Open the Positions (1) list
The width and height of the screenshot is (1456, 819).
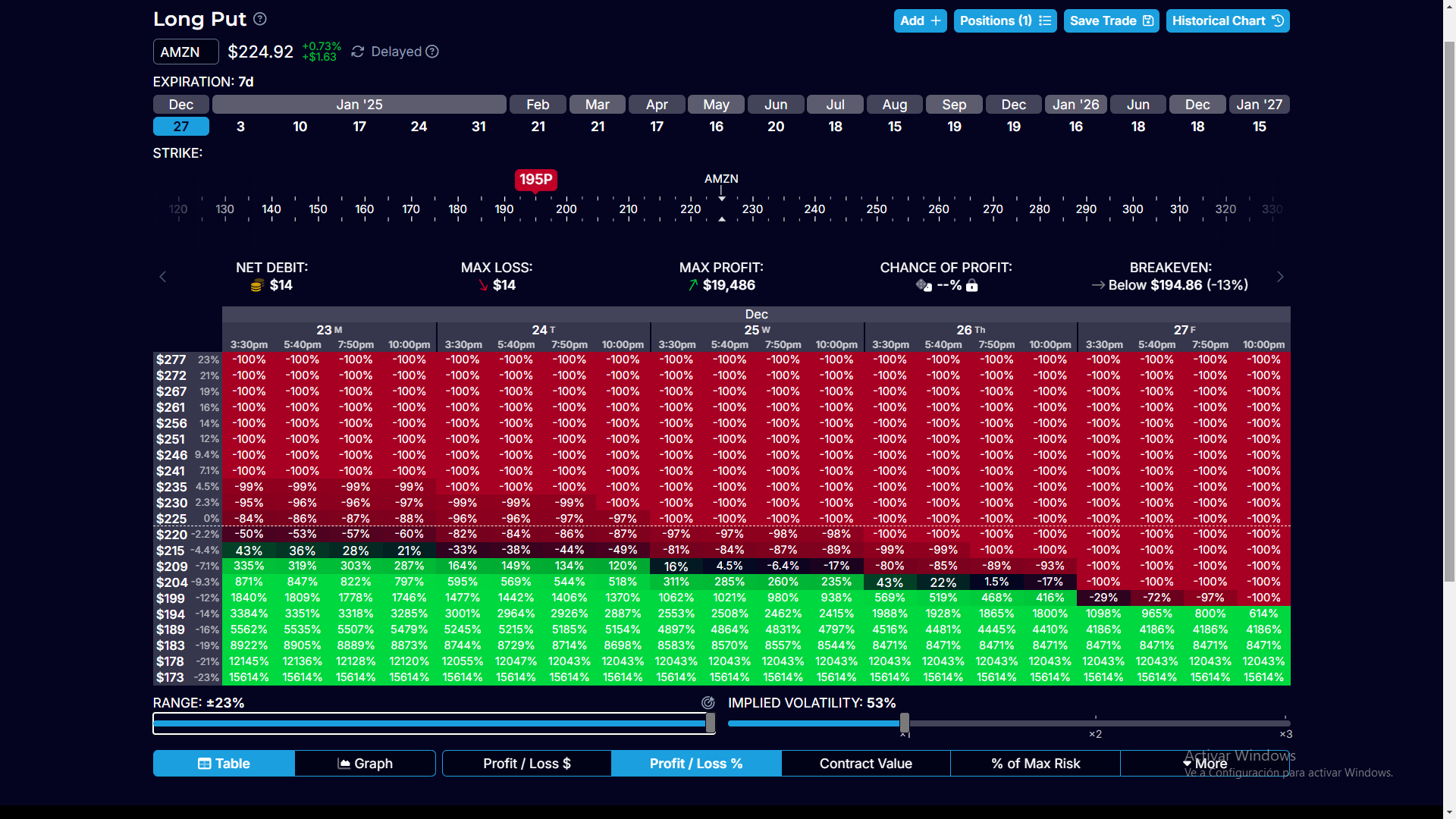pyautogui.click(x=1005, y=21)
